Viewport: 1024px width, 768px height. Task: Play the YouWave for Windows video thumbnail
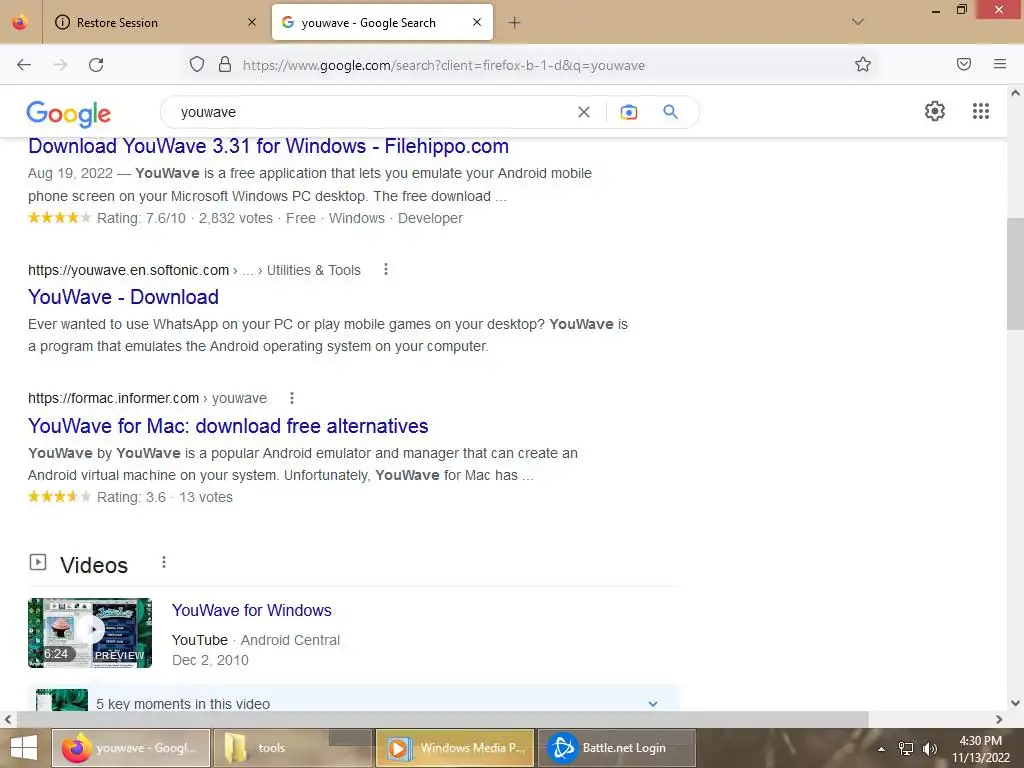[x=90, y=633]
